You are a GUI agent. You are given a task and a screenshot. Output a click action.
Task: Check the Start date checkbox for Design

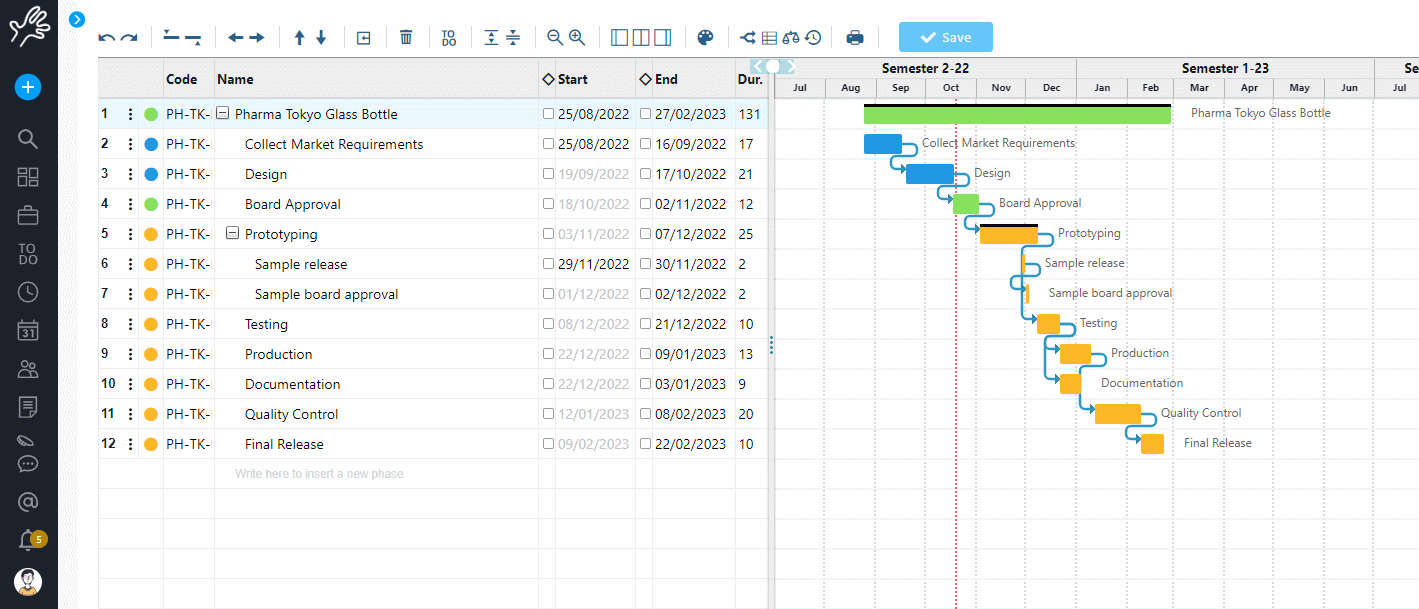coord(546,173)
